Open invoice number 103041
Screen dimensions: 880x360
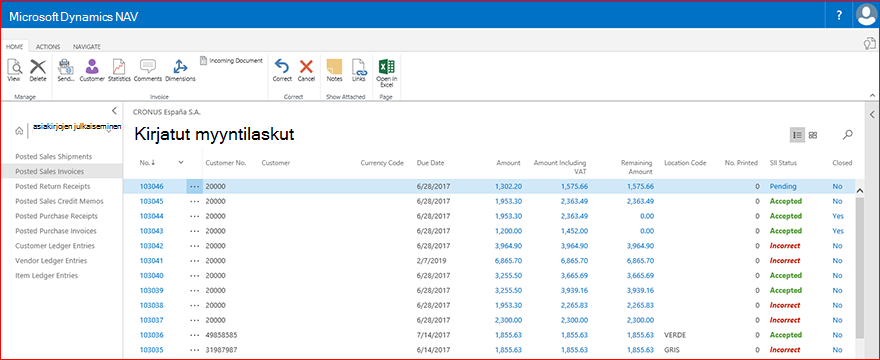coord(152,261)
